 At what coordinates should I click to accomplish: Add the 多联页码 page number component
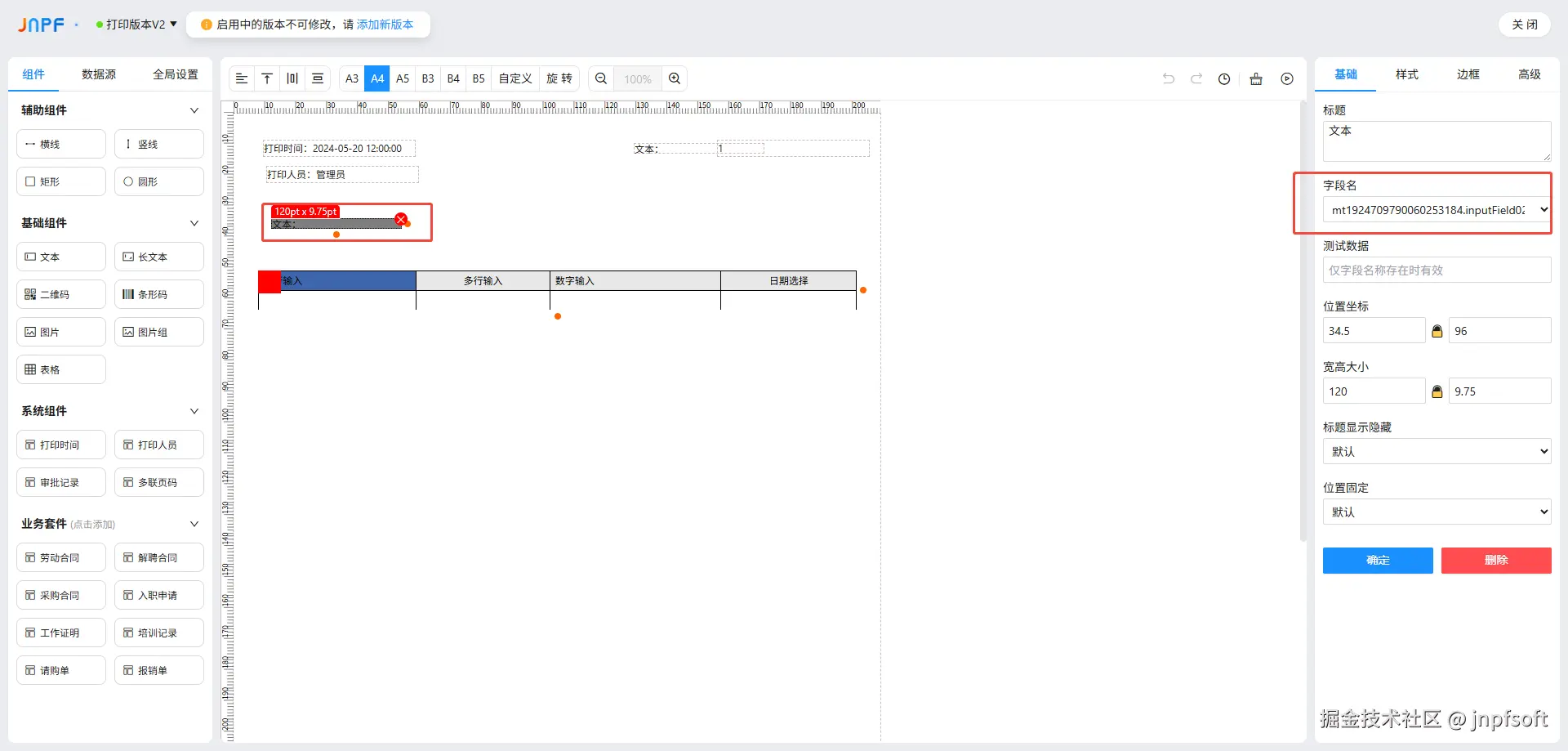point(159,482)
